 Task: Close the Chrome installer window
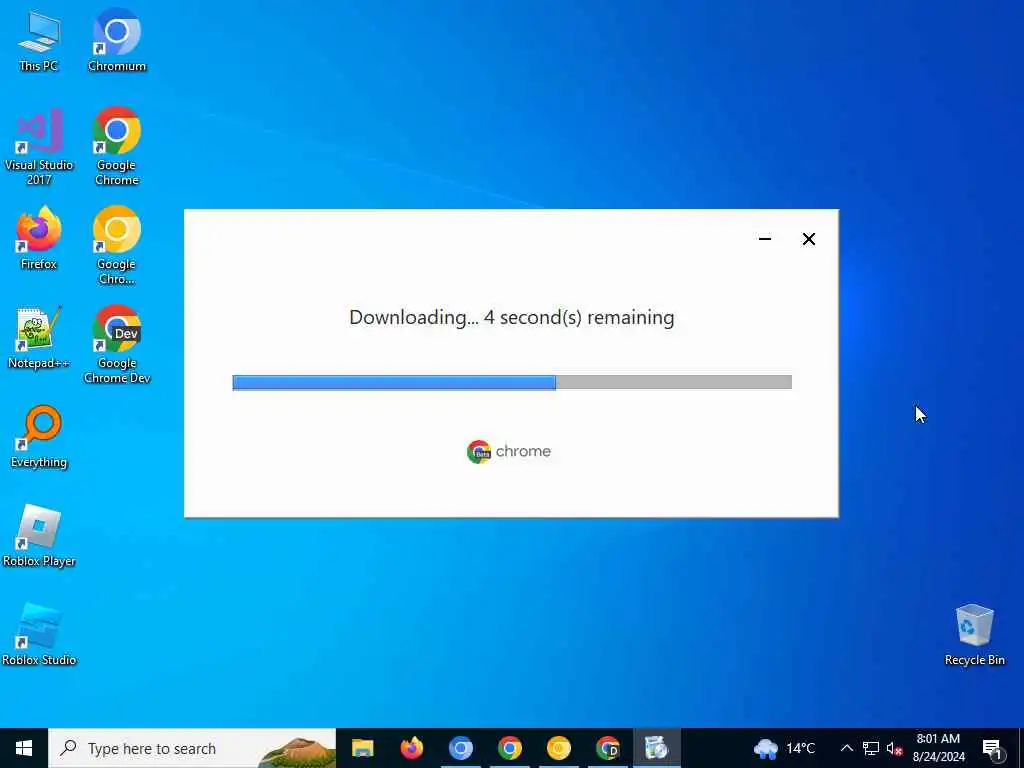coord(808,239)
